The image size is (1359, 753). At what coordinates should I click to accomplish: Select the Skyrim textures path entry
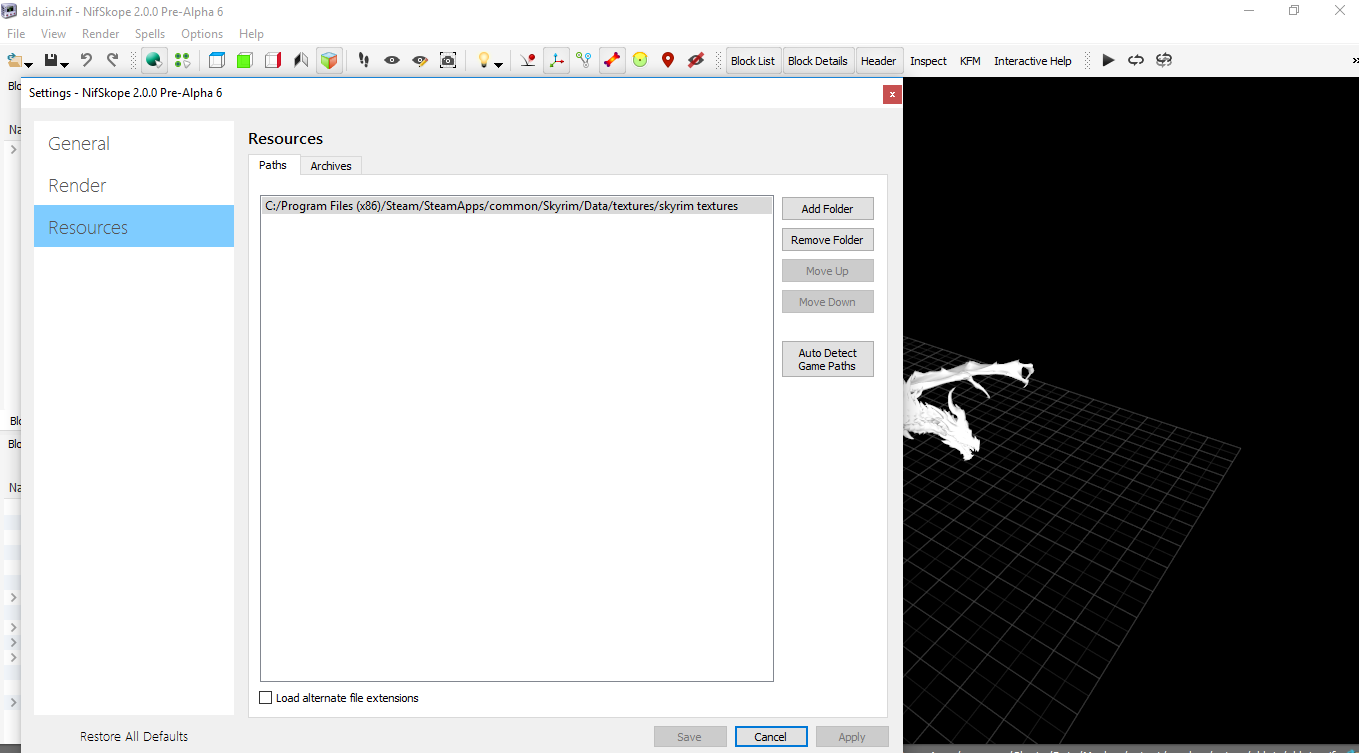pos(501,206)
